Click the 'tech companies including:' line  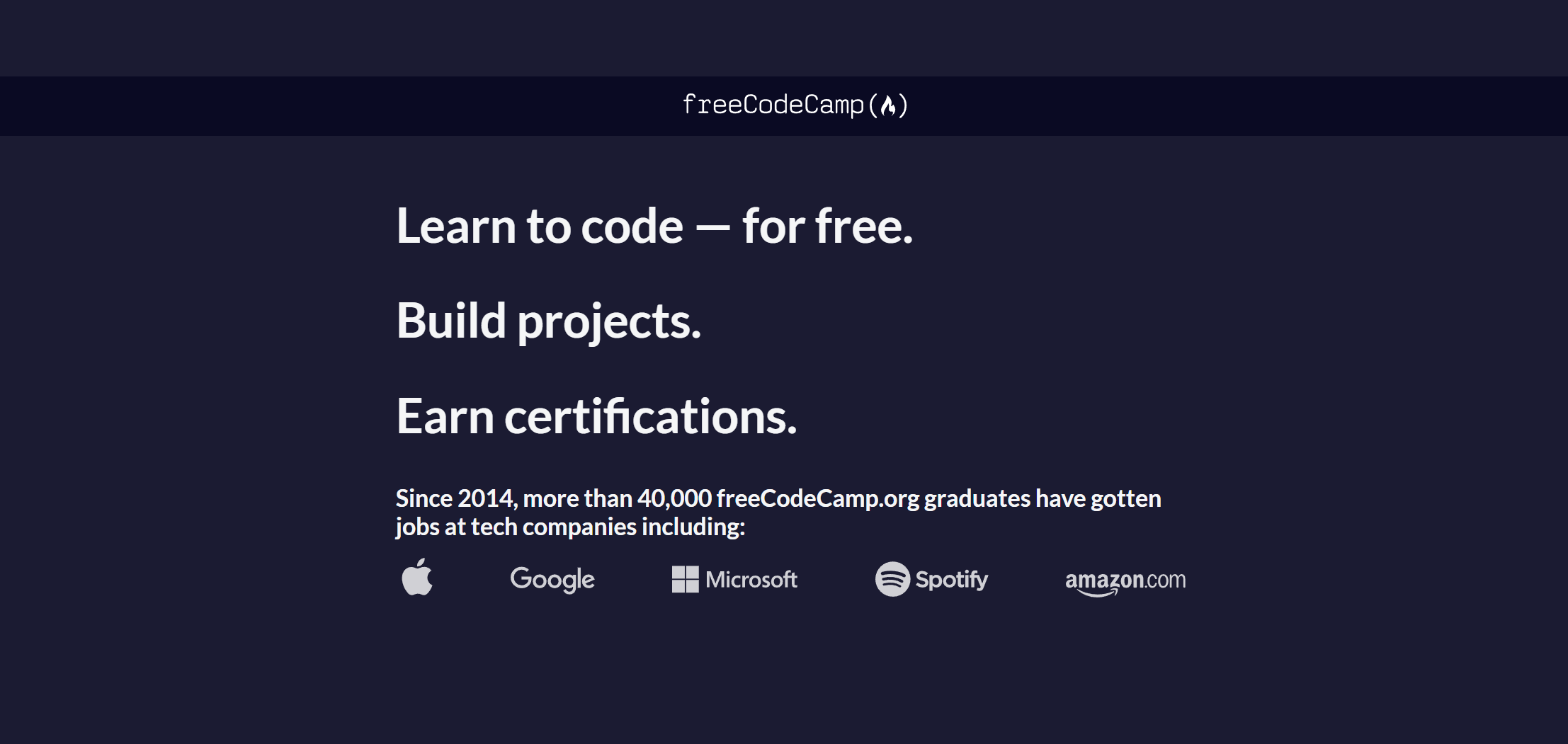570,527
